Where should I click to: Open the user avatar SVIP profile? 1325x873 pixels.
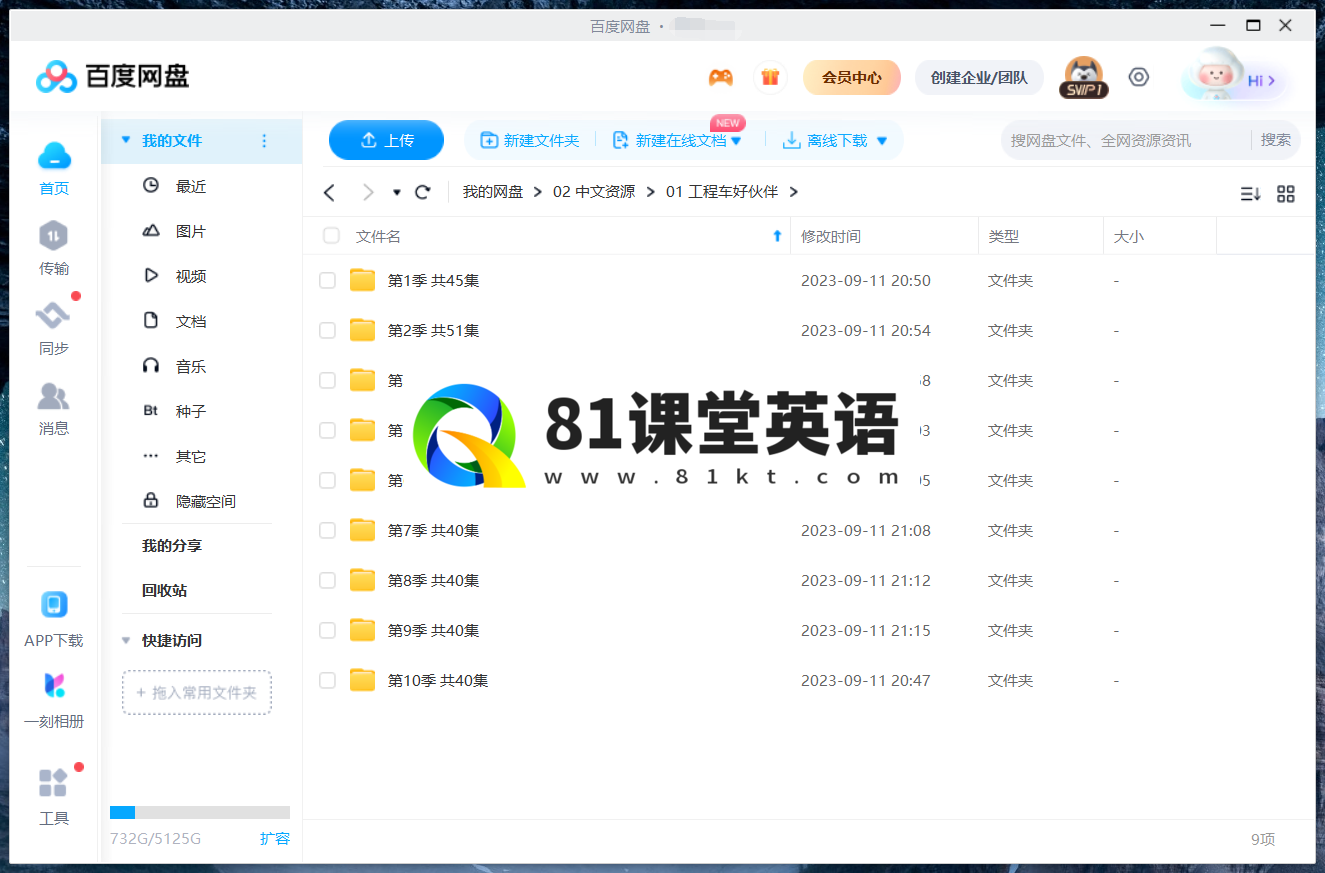1084,77
